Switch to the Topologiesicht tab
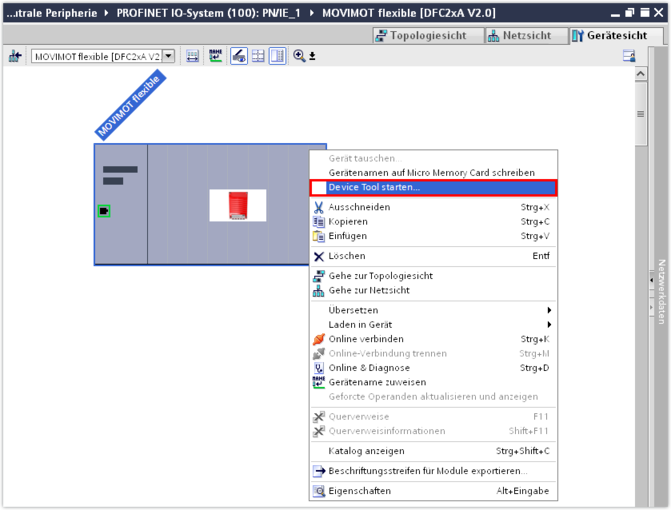Image resolution: width=671 pixels, height=510 pixels. coord(427,35)
